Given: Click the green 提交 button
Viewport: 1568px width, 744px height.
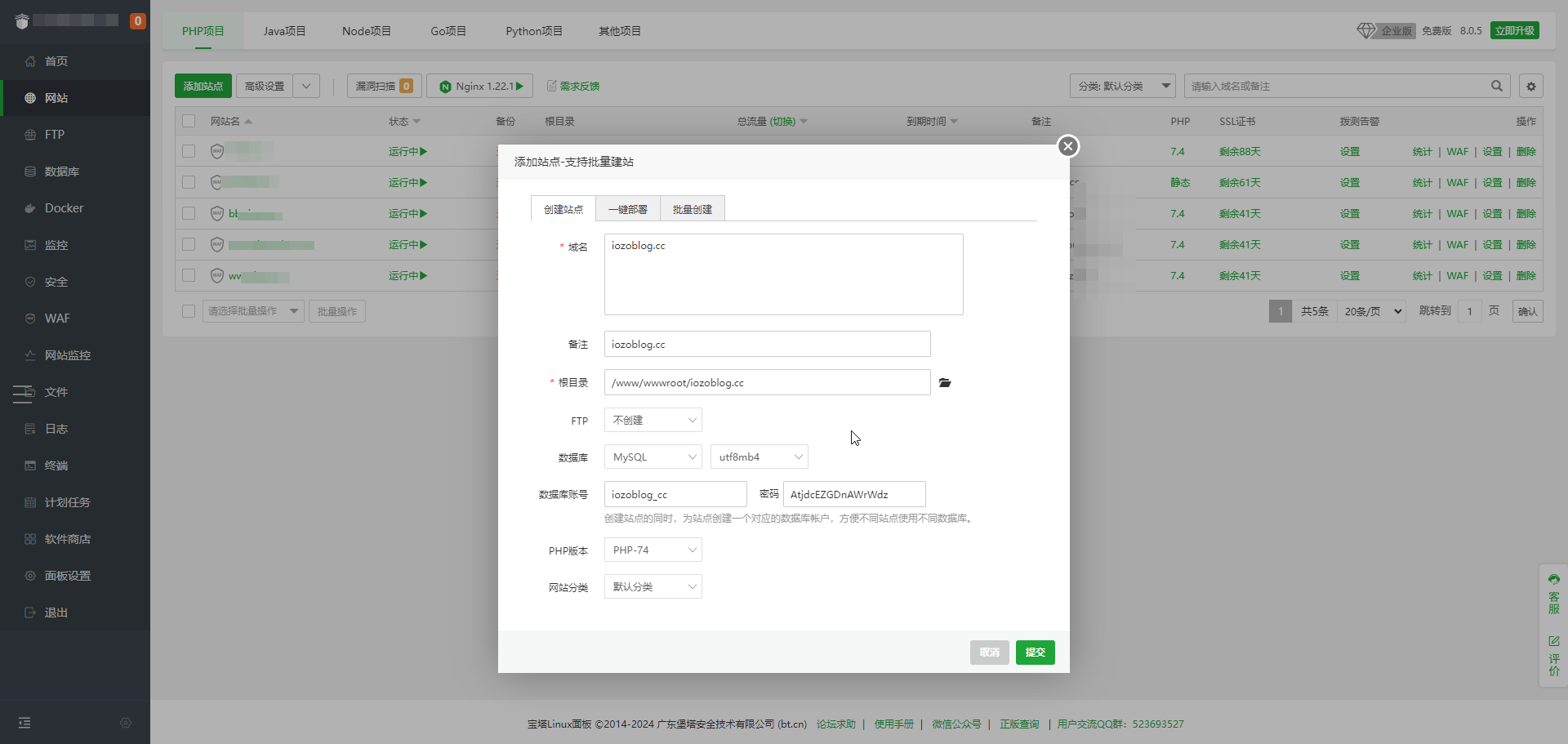Looking at the screenshot, I should point(1035,653).
